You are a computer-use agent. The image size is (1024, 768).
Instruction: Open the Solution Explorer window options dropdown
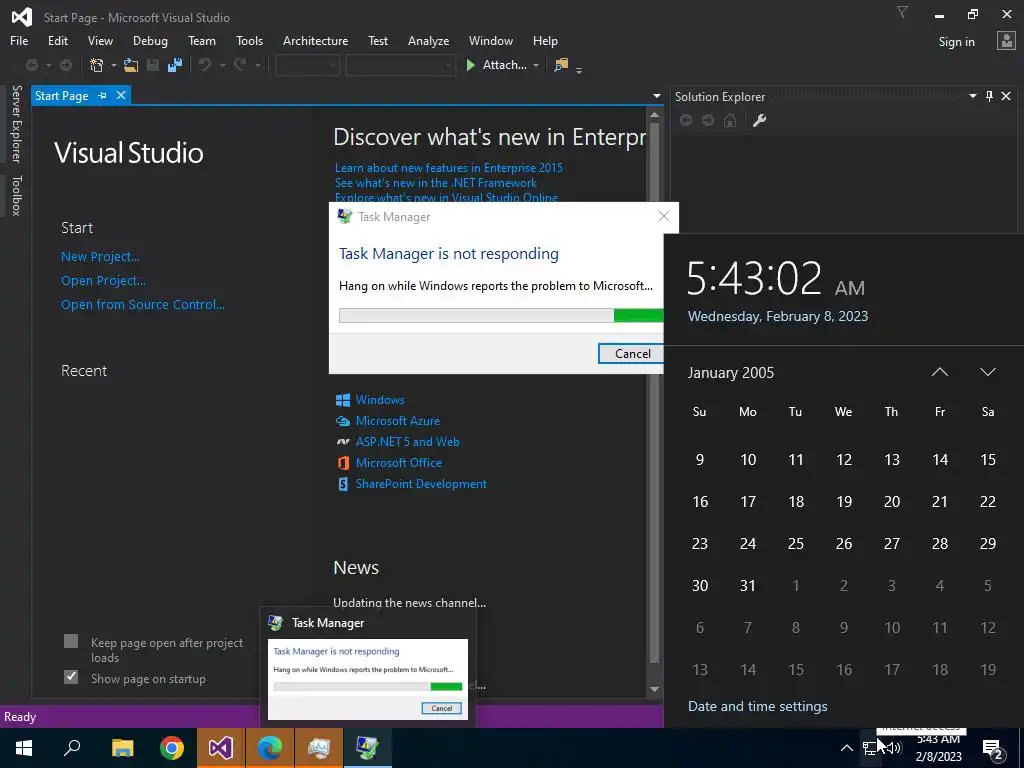pos(972,96)
